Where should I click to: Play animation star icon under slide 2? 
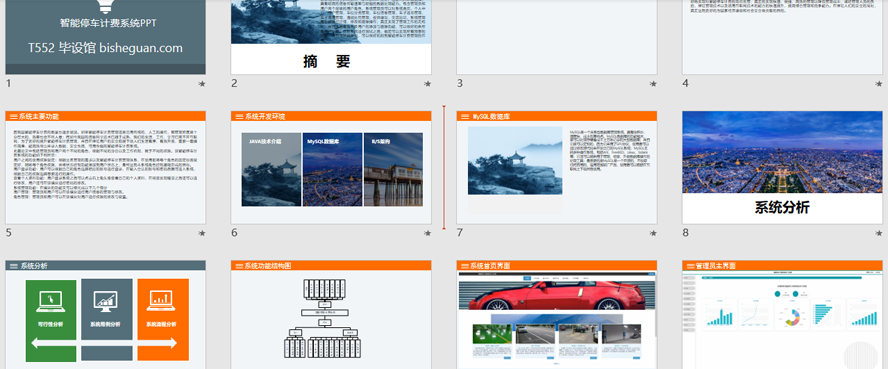[x=428, y=84]
